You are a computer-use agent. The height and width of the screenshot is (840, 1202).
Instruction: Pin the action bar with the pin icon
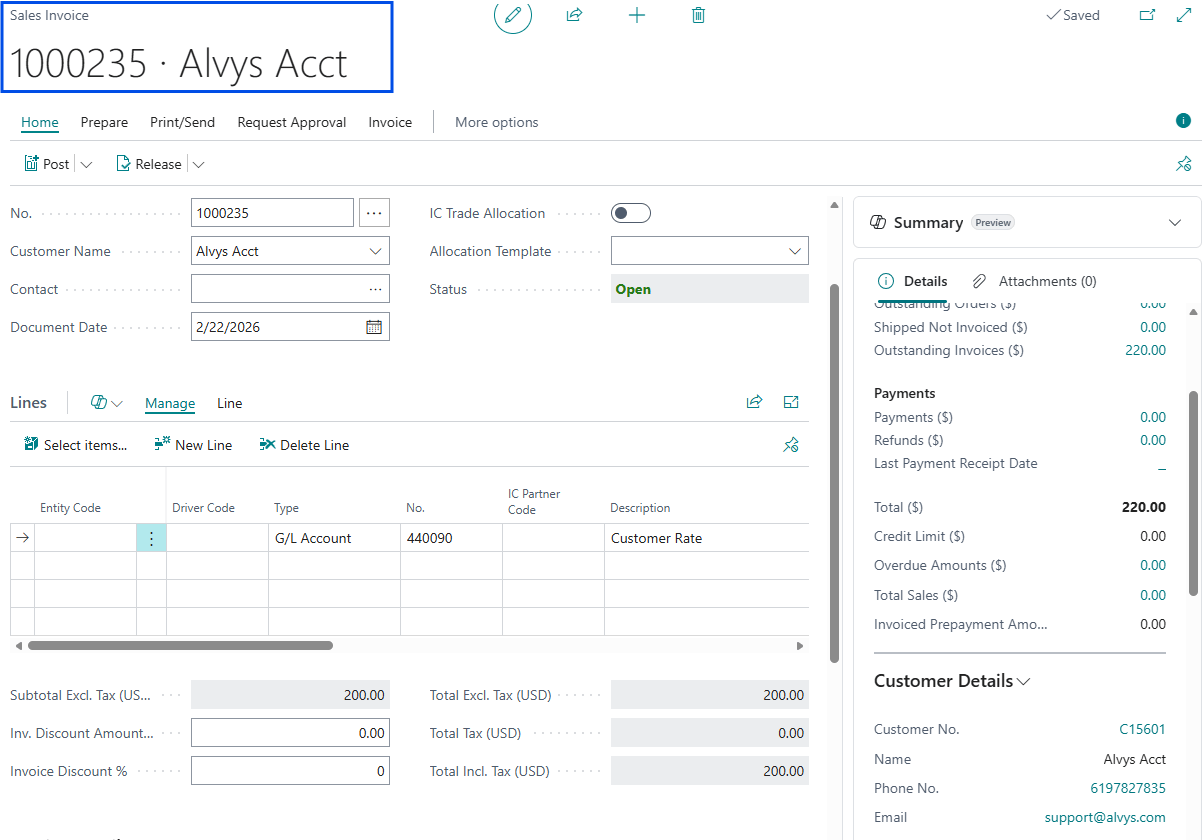pyautogui.click(x=1183, y=164)
